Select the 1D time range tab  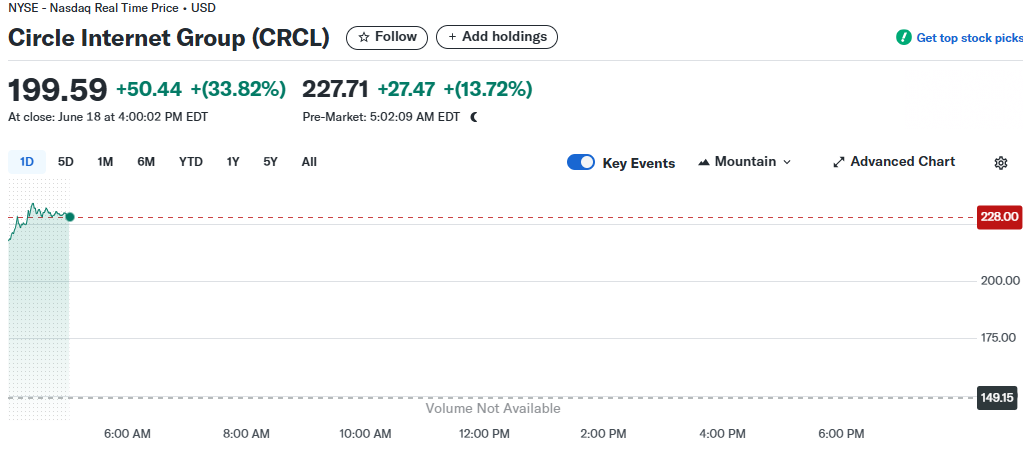[27, 162]
